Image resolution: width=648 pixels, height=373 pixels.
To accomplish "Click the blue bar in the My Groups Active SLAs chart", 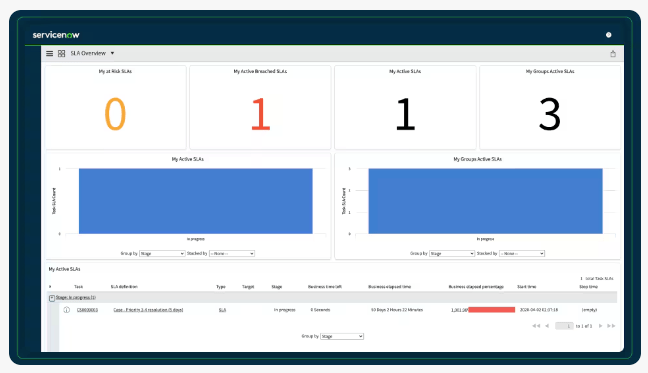I will pyautogui.click(x=485, y=201).
